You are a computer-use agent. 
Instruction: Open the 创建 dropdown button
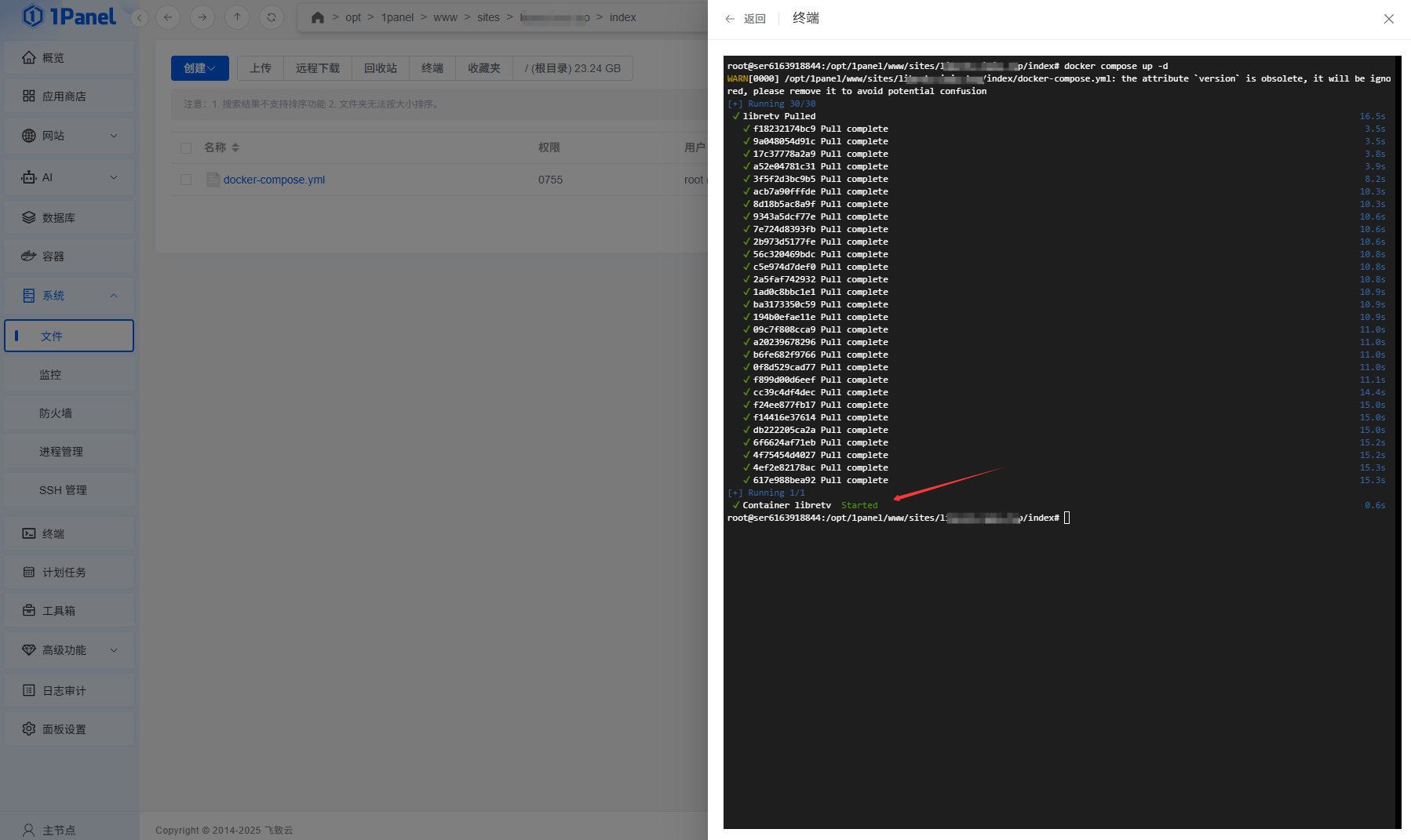(200, 68)
